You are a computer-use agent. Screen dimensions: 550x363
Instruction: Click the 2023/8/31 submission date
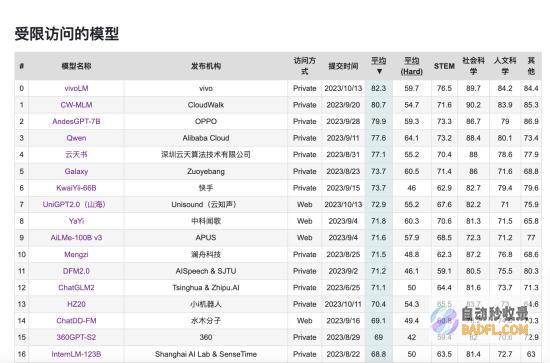(343, 154)
